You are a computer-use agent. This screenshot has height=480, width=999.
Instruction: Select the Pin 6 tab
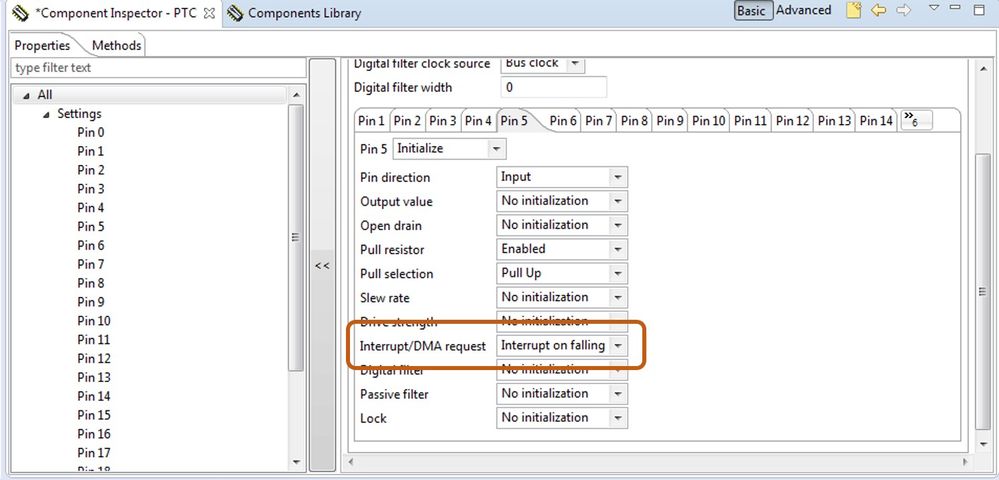563,120
